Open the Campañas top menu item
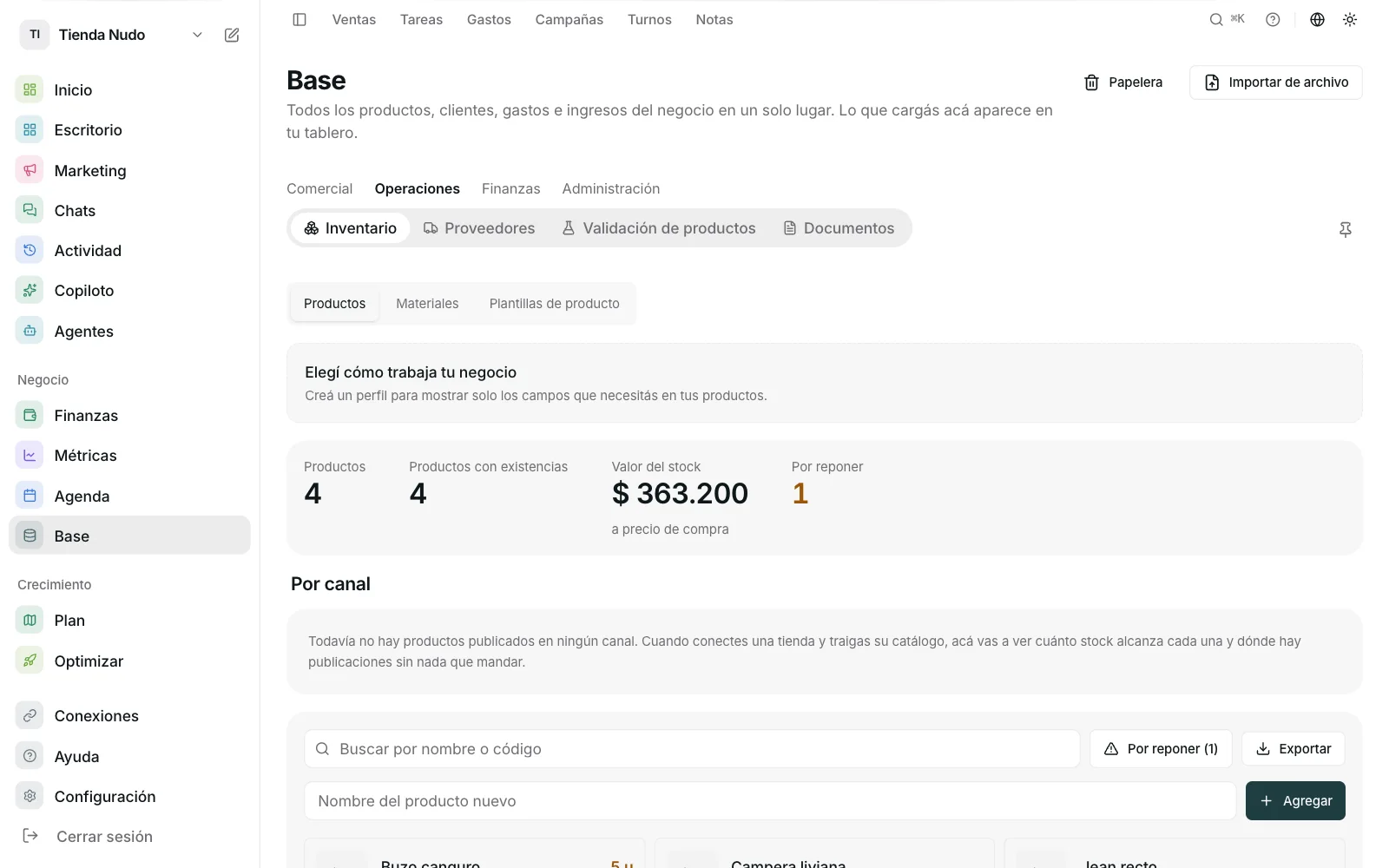Image resolution: width=1389 pixels, height=868 pixels. (x=569, y=19)
